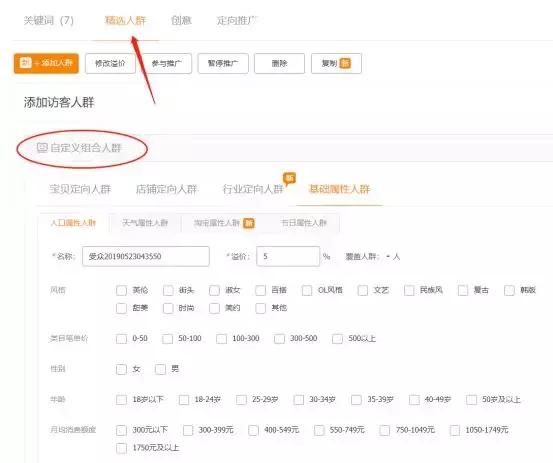Check the 时尚 checkbox

(x=168, y=308)
